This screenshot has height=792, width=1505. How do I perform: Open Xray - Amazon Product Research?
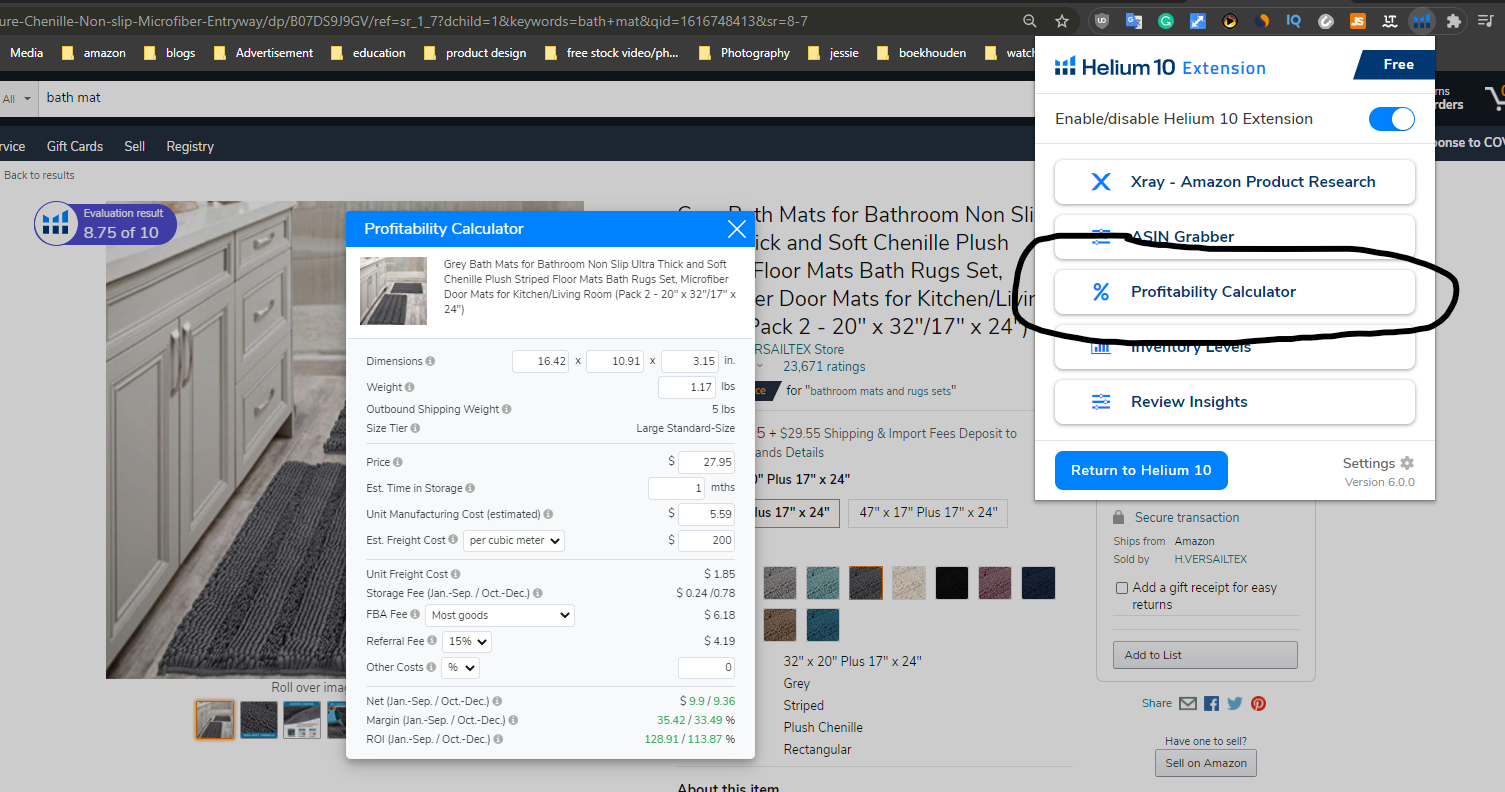[x=1235, y=182]
